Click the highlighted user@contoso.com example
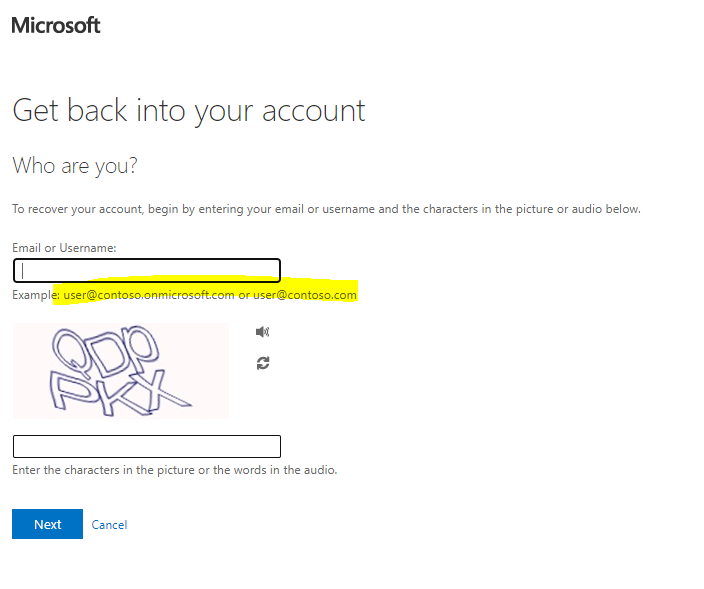The image size is (704, 589). [x=305, y=295]
